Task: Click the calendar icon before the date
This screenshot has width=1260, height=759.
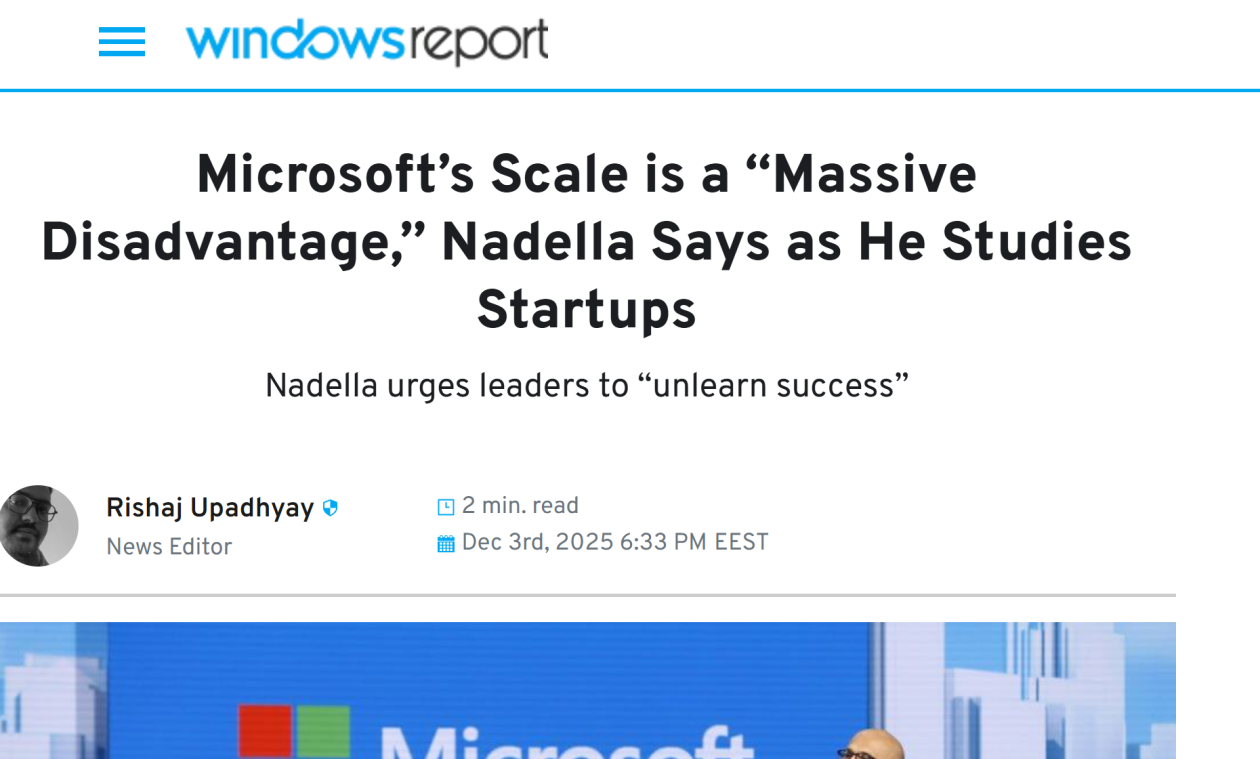Action: [x=446, y=544]
